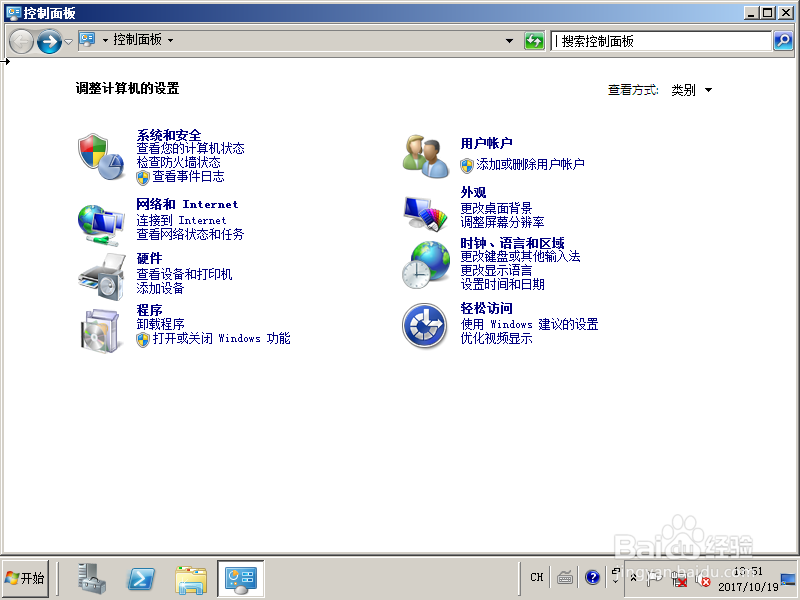Image resolution: width=800 pixels, height=600 pixels.
Task: Click 查看您的计算机状态 link
Action: pos(190,148)
